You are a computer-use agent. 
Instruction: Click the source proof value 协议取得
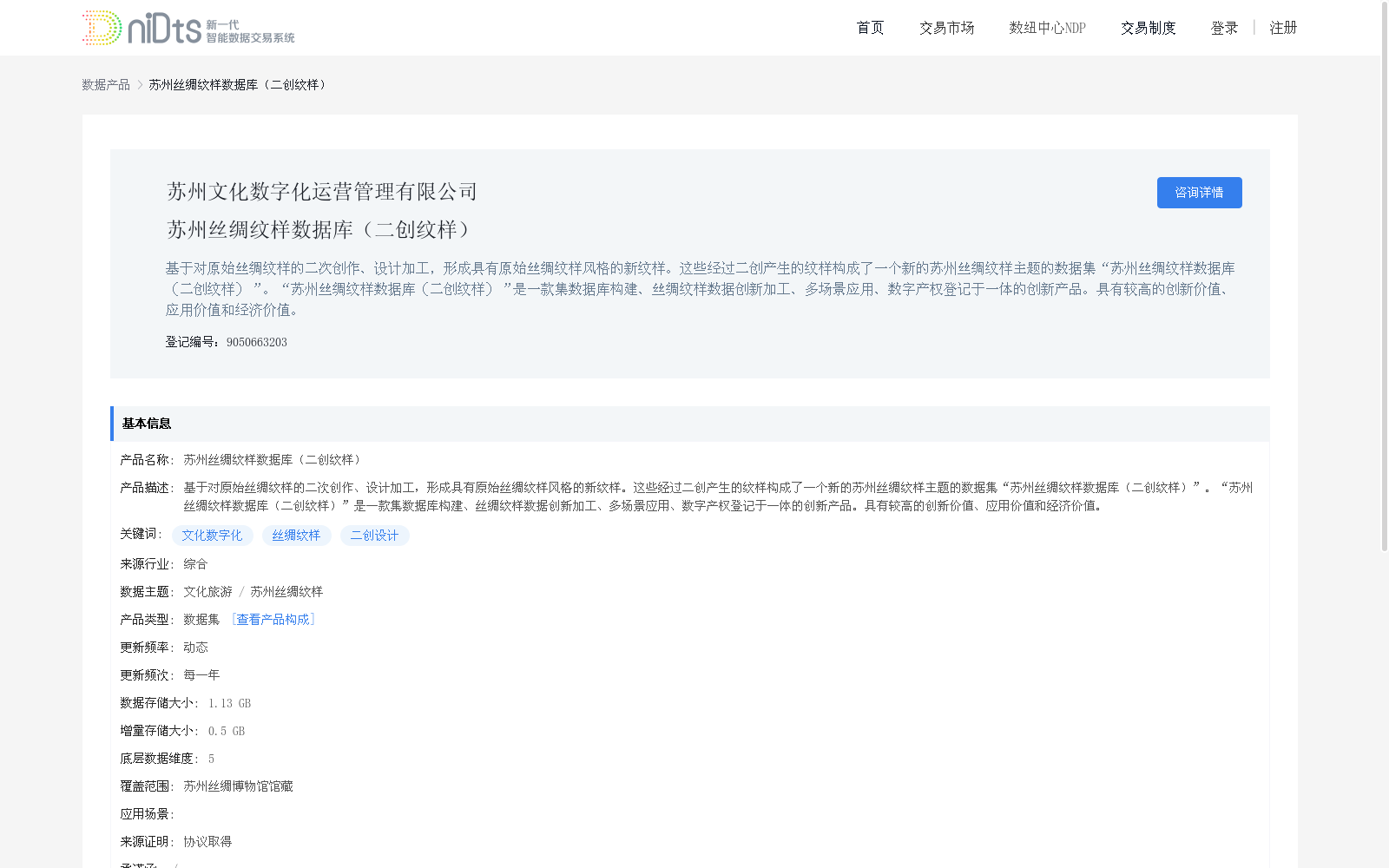[x=207, y=841]
